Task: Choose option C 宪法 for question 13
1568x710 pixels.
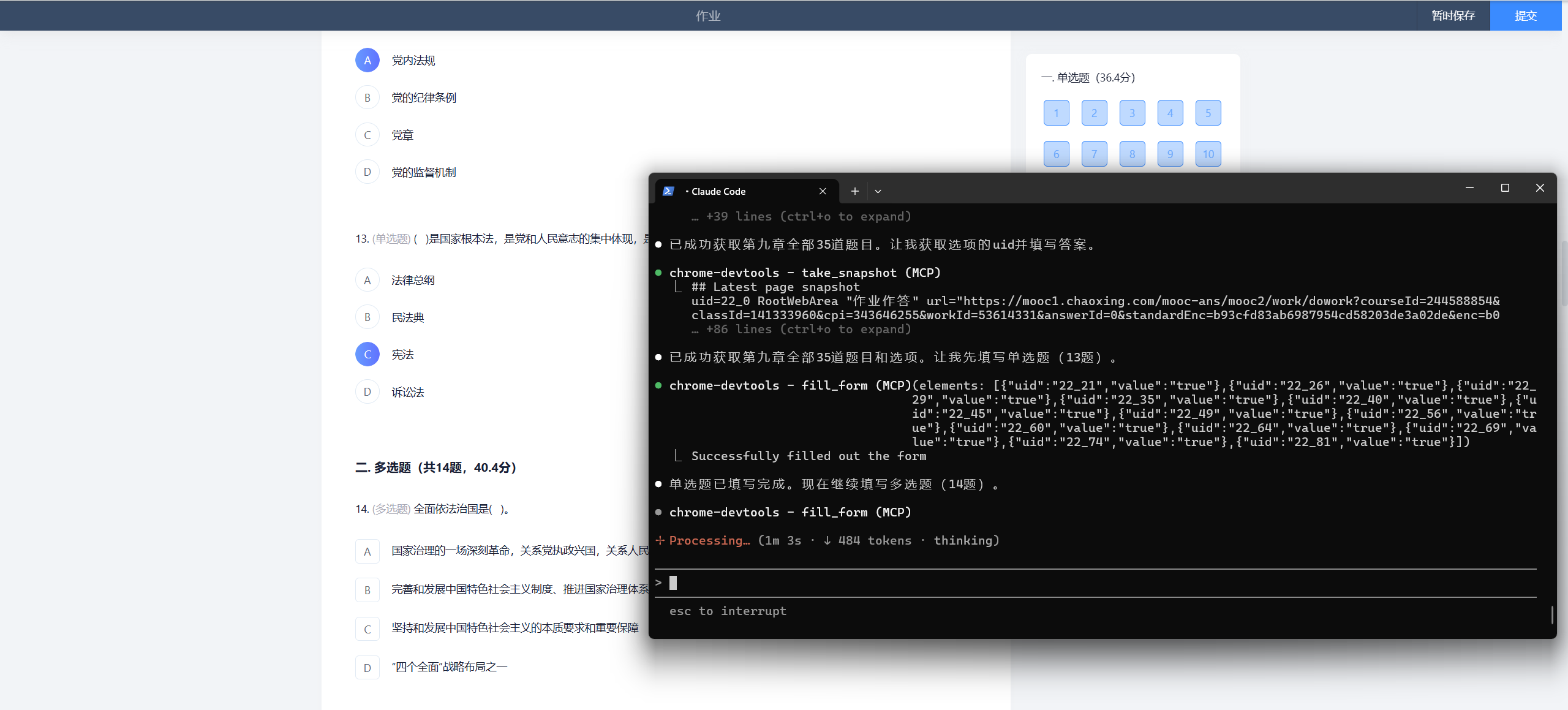Action: [367, 354]
